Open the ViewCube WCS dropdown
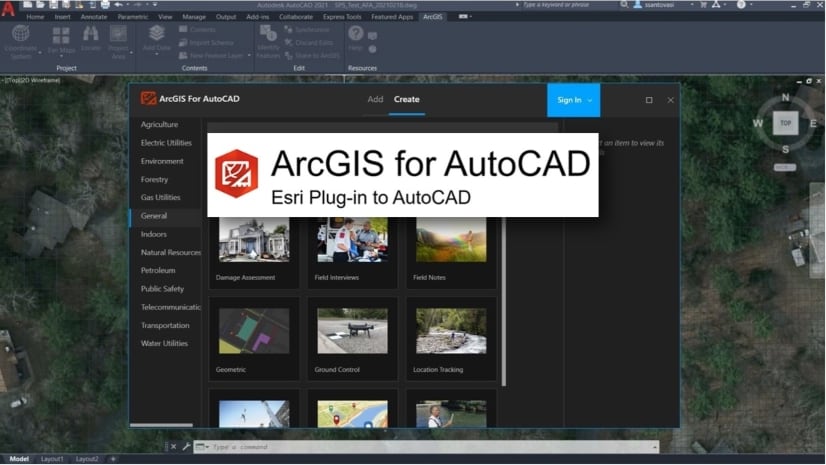 (785, 167)
